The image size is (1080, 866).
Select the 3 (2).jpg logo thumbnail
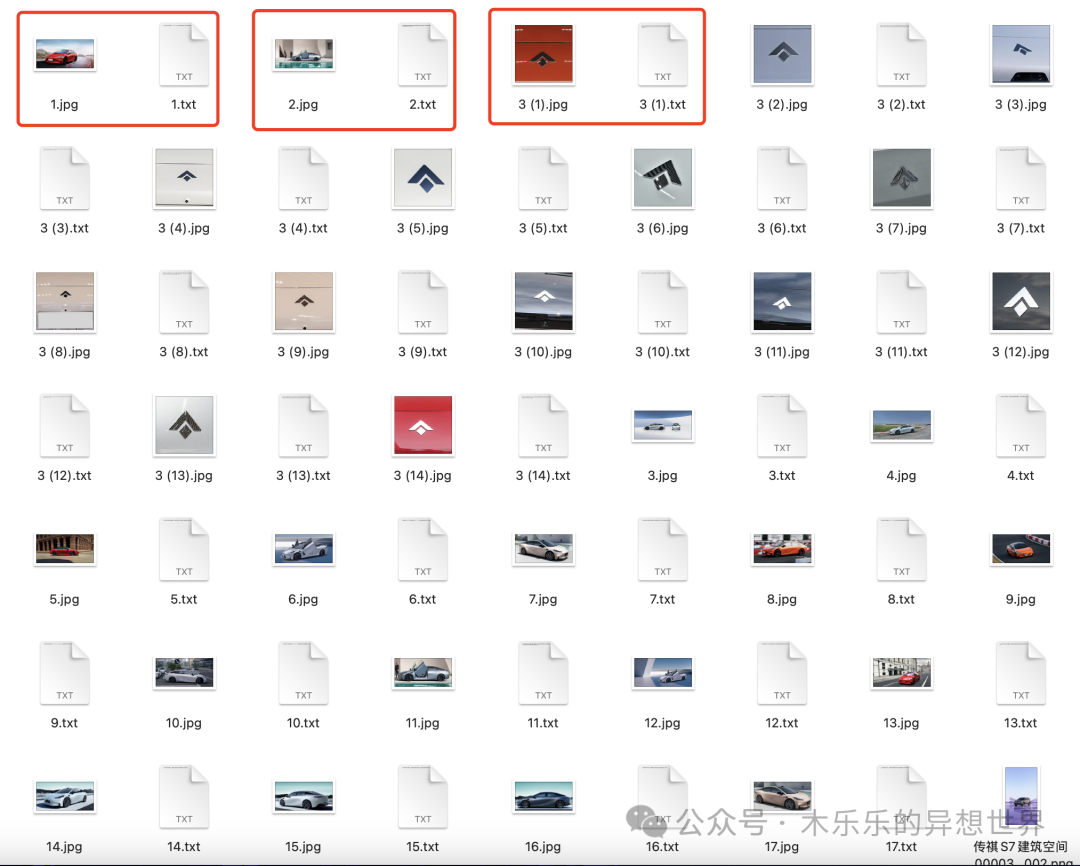(x=782, y=54)
